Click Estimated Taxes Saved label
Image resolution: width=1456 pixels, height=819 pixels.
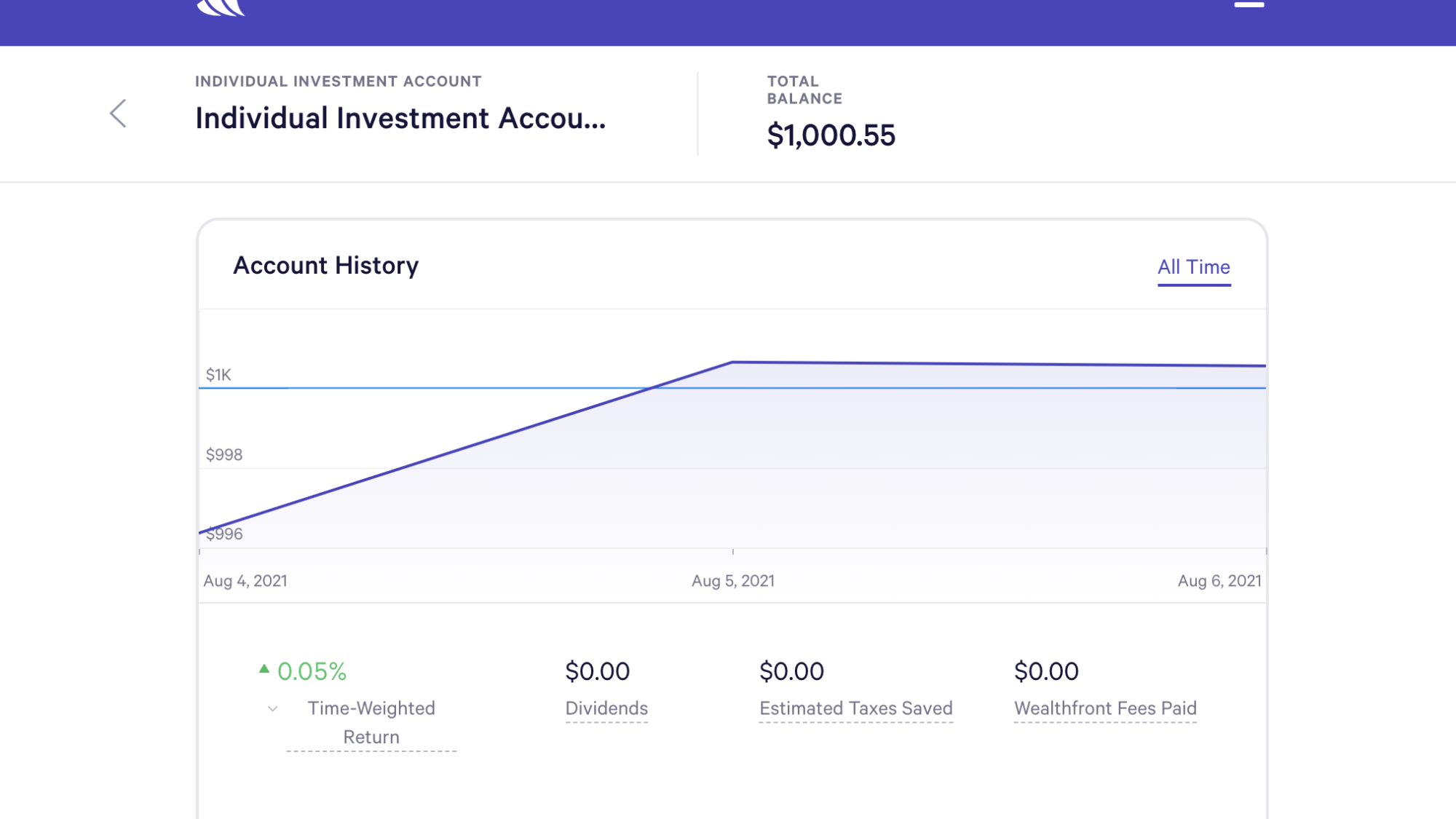[x=855, y=708]
